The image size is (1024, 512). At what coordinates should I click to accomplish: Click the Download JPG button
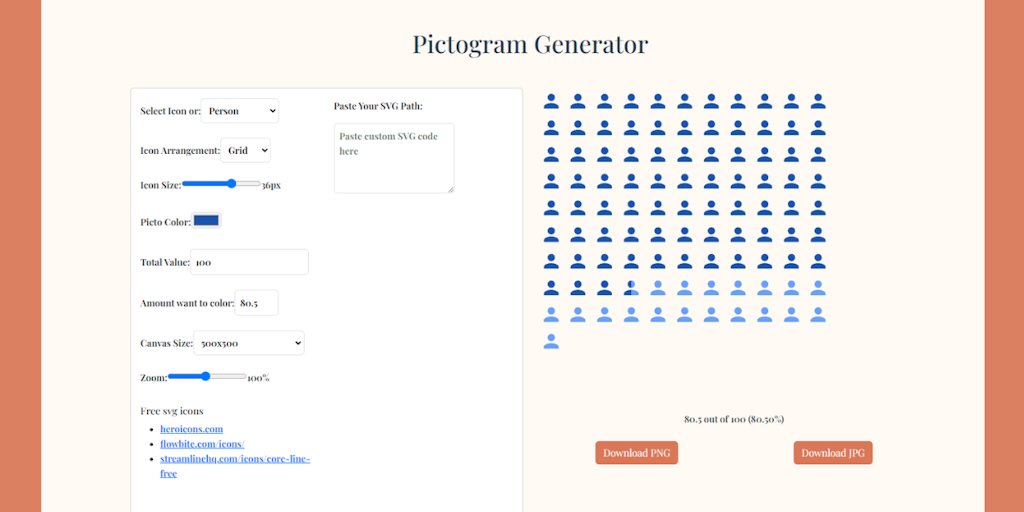(x=833, y=453)
